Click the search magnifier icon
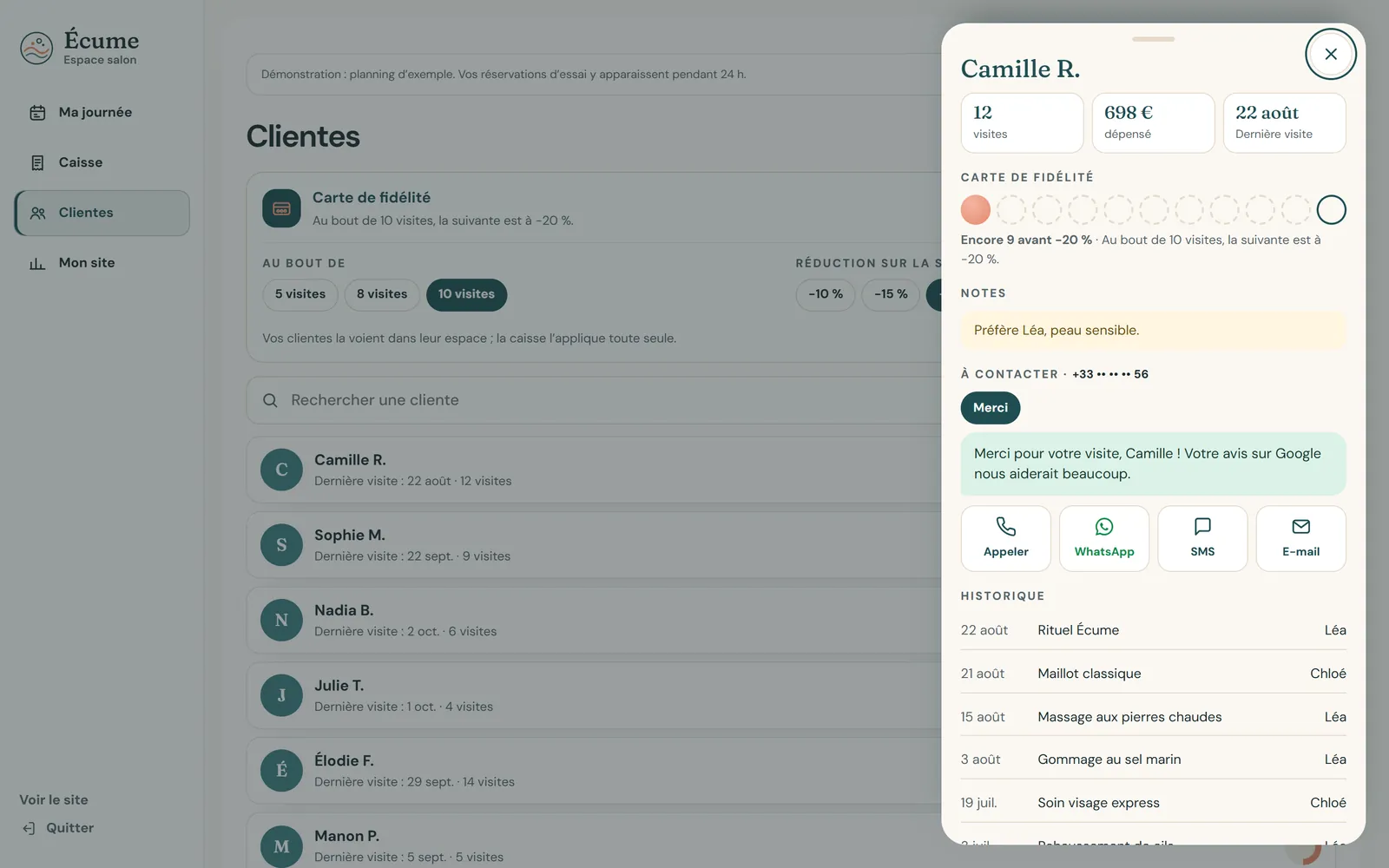Screen dimensions: 1389x868 270,400
